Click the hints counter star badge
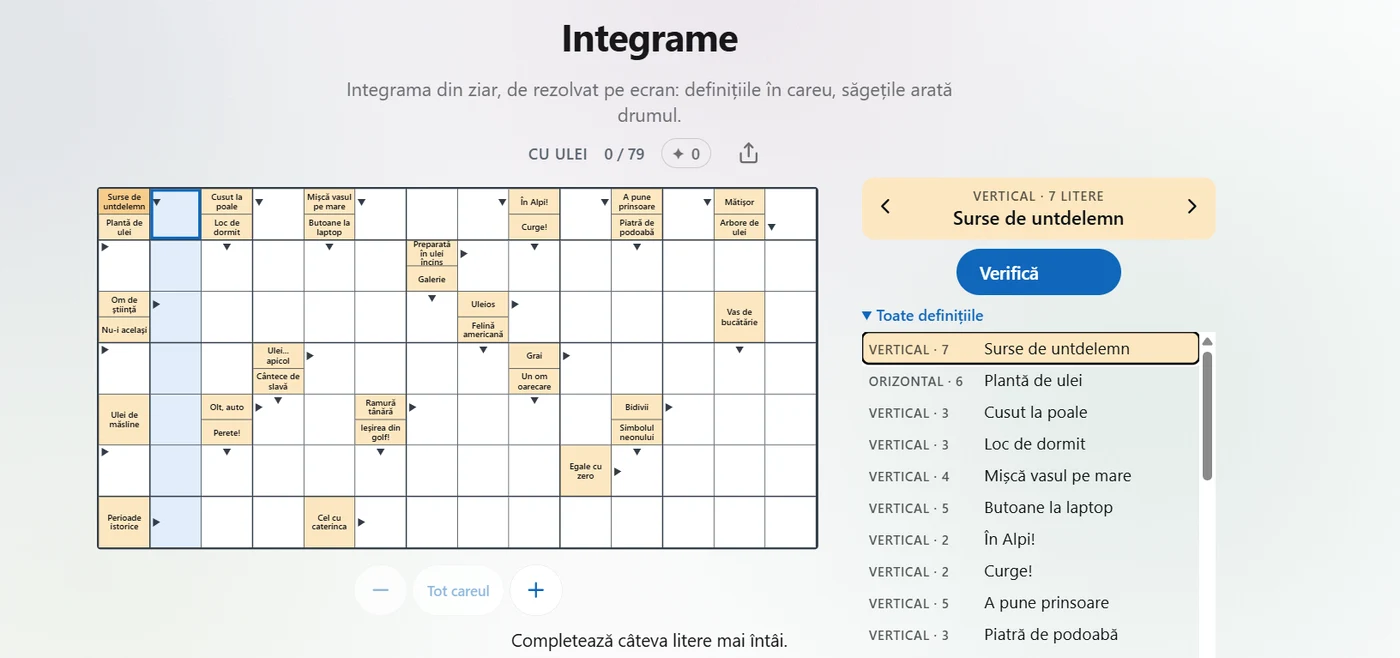 tap(686, 154)
